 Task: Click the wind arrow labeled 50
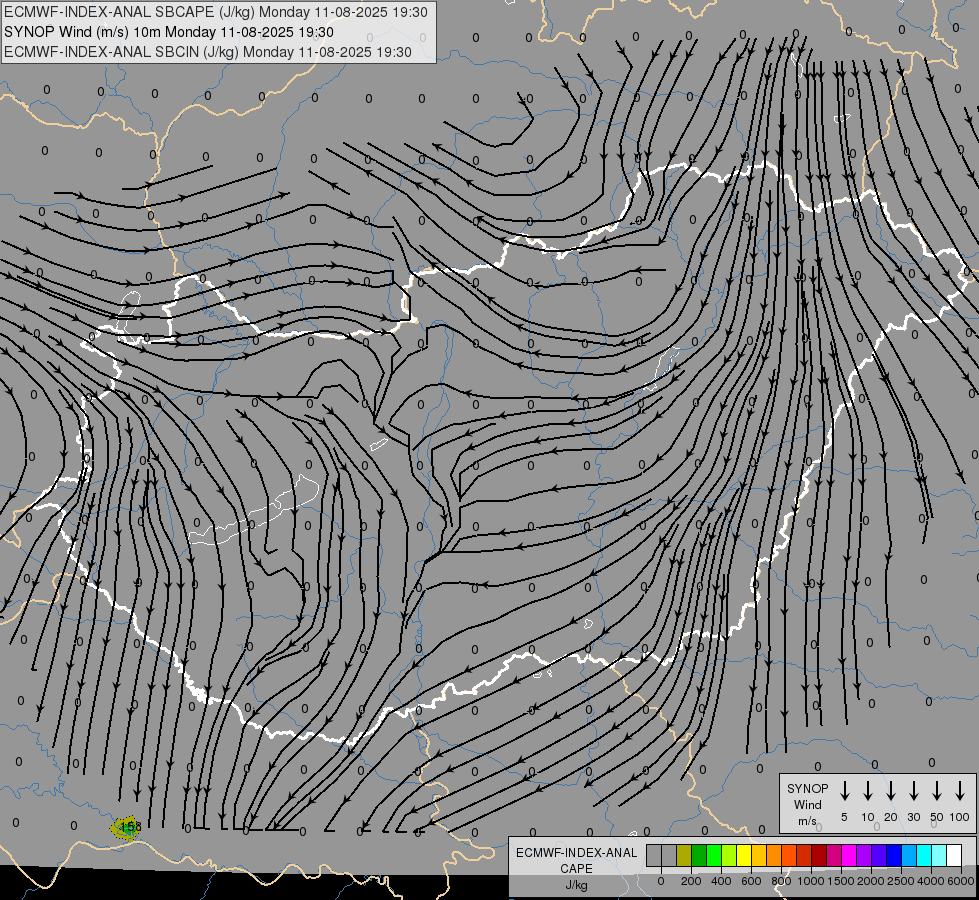click(x=937, y=791)
